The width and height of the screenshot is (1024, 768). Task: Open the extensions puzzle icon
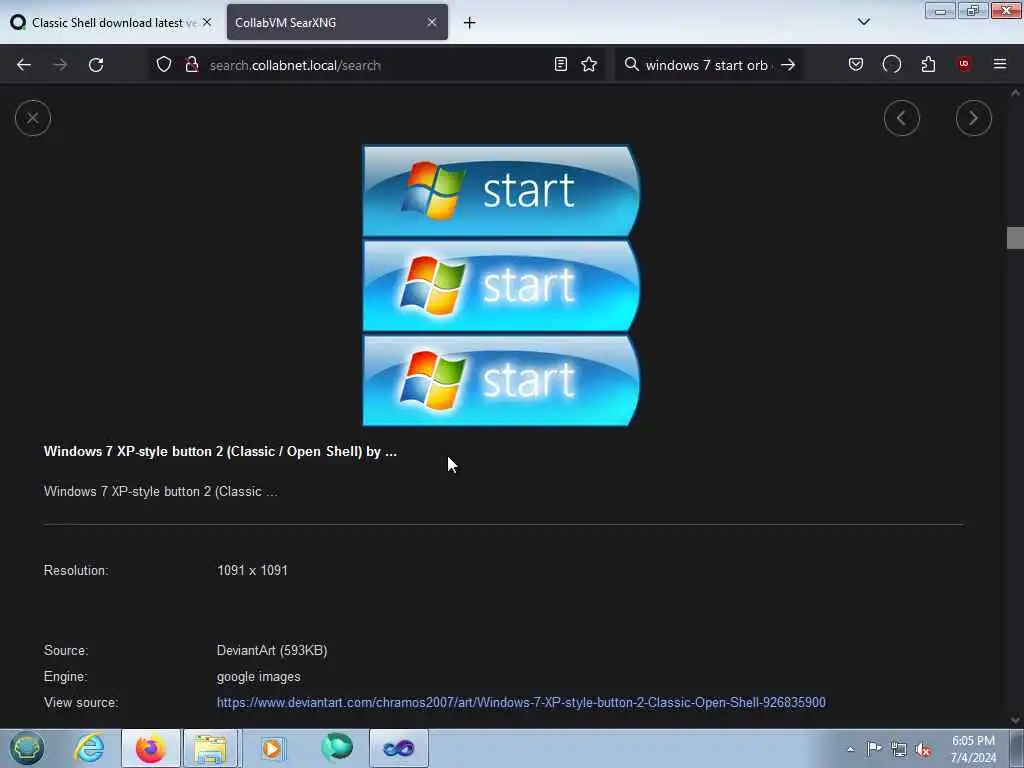(x=928, y=64)
